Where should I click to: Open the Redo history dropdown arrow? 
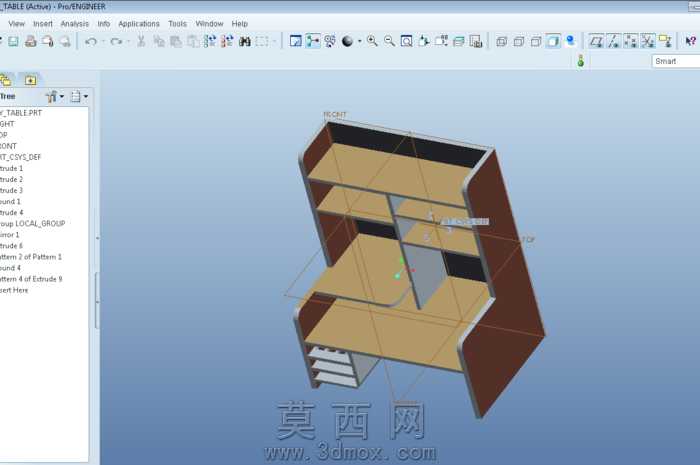pos(128,42)
